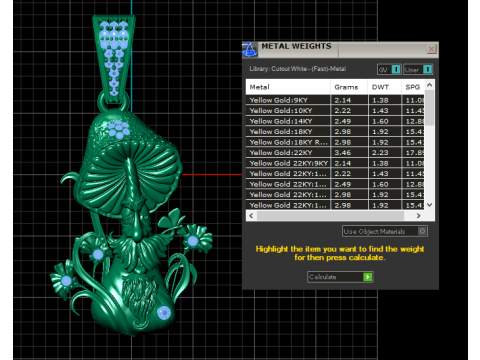Click grams value 2.49 in Yellow Gold:14KY row

pyautogui.click(x=349, y=121)
